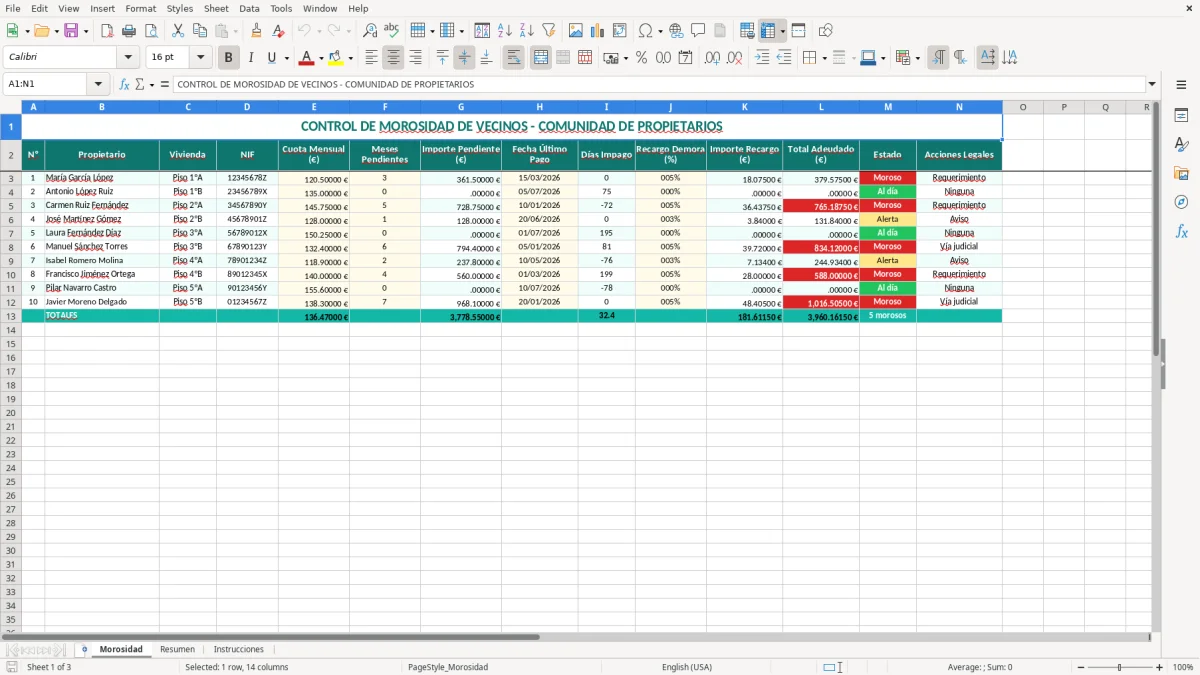
Task: Export directly as PDF icon
Action: [107, 31]
